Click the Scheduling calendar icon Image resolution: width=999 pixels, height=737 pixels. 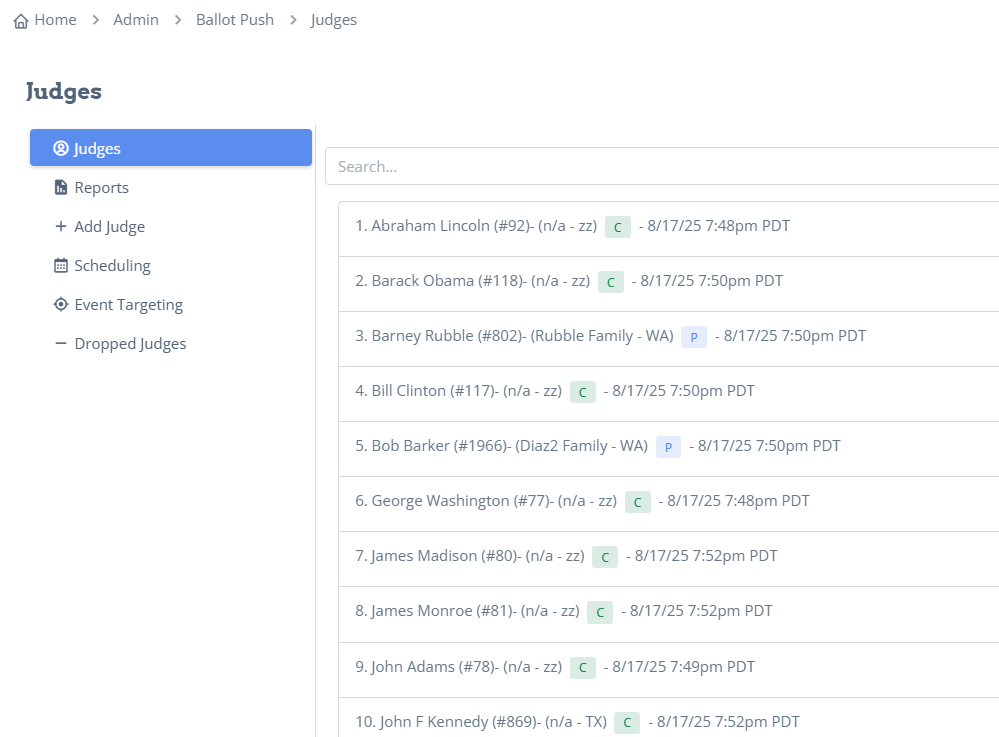pyautogui.click(x=61, y=266)
